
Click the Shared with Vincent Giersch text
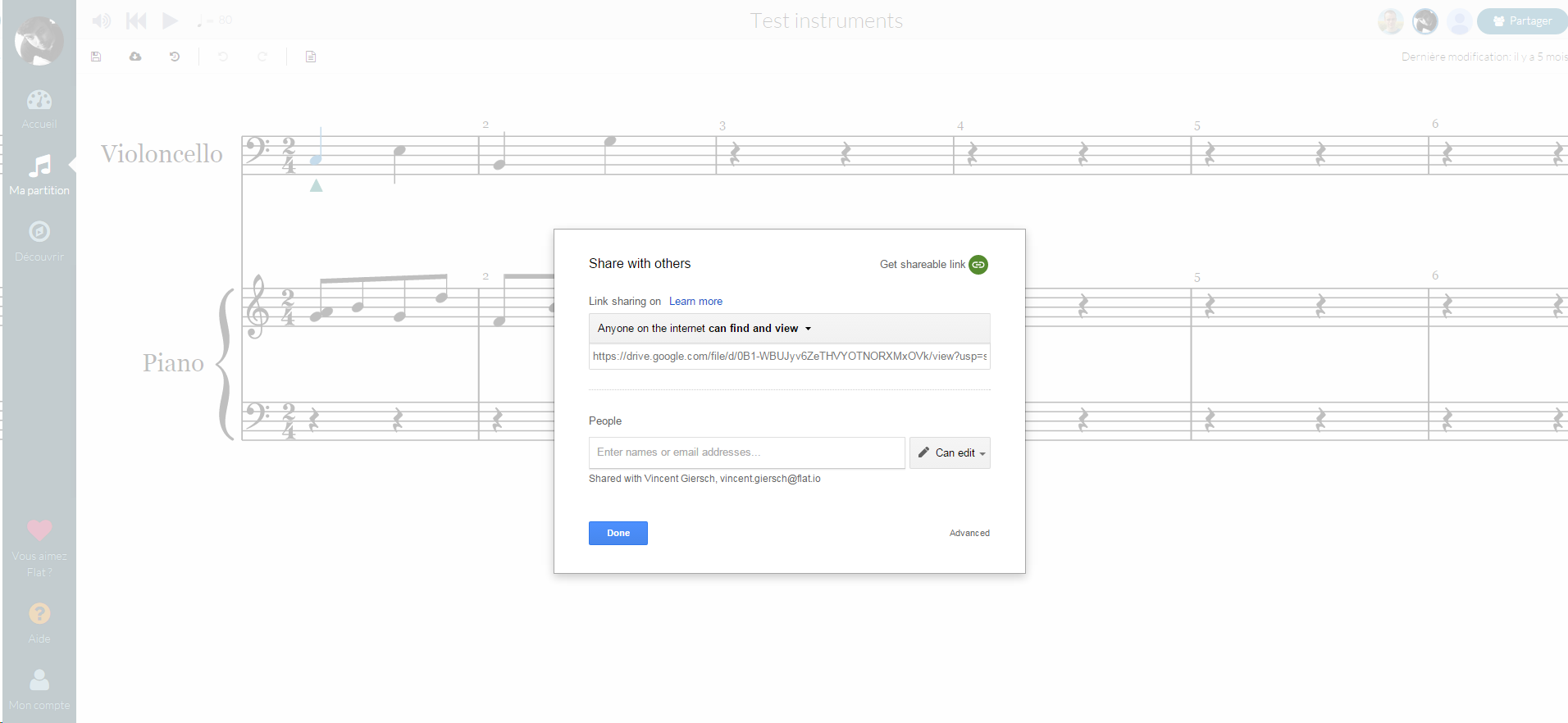coord(704,479)
